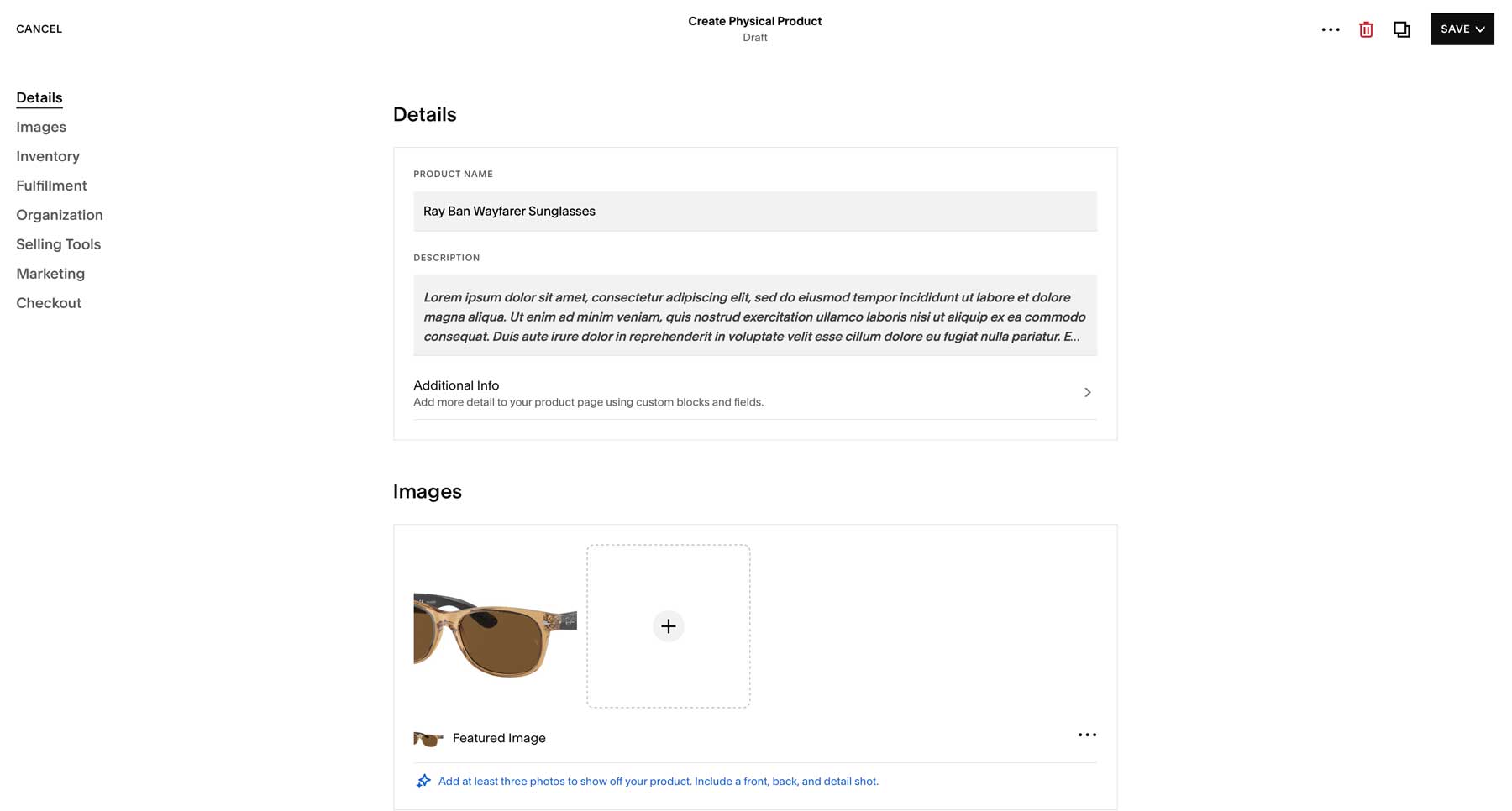The width and height of the screenshot is (1512, 811).
Task: Select the Marketing sidebar item
Action: tap(50, 273)
